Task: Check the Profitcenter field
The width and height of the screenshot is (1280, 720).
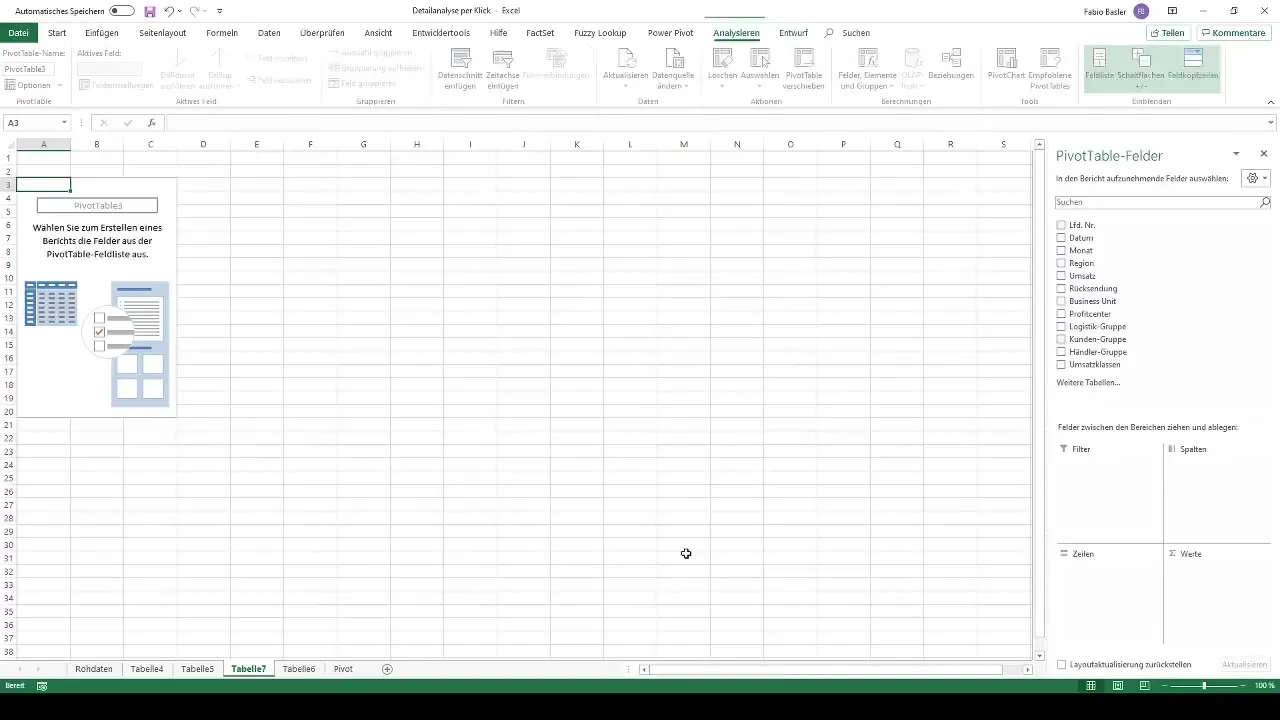Action: click(x=1061, y=314)
